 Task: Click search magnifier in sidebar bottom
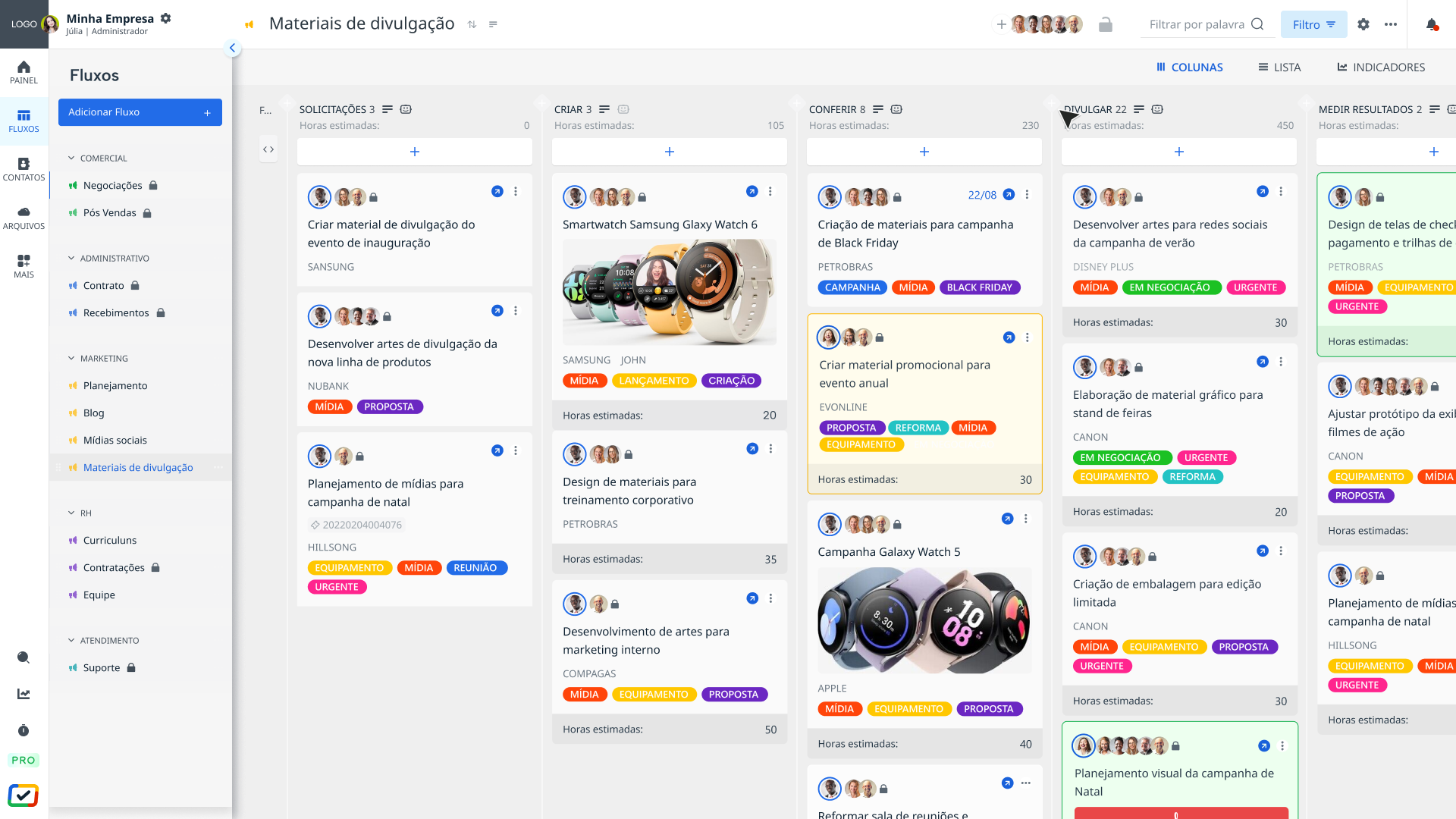pos(24,657)
